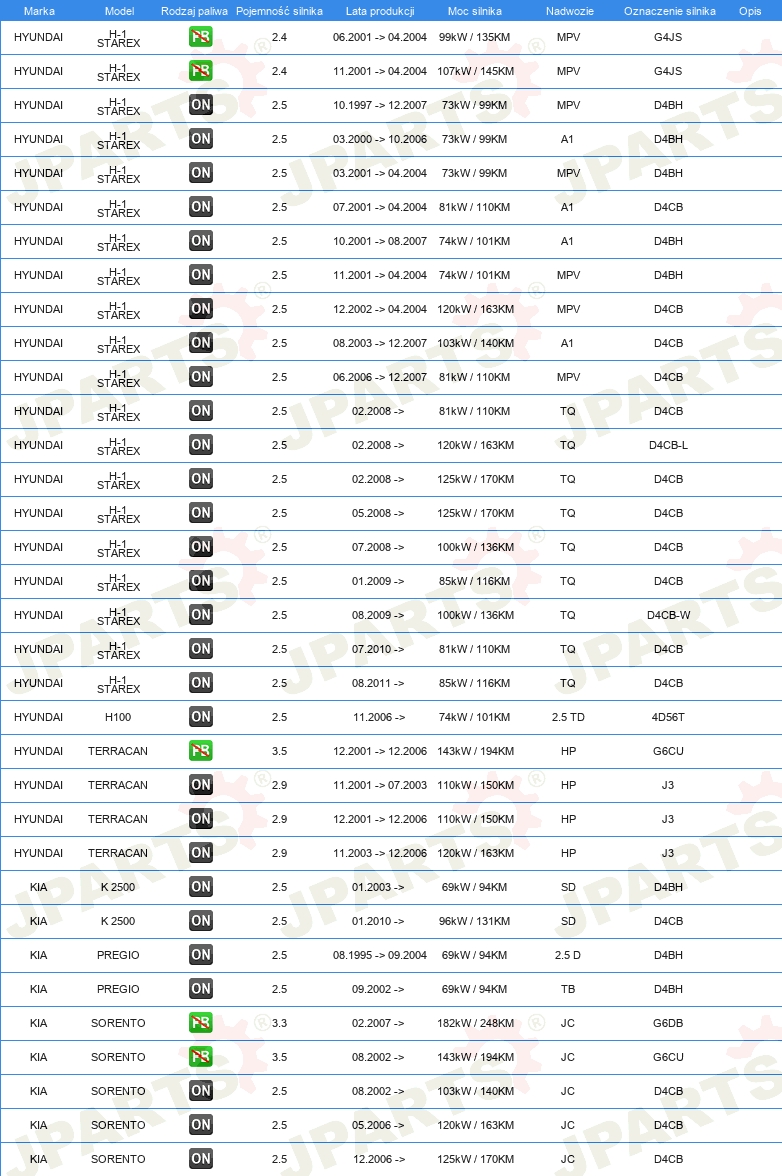782x1176 pixels.
Task: Click the Rodzaj paliwa column header
Action: (194, 11)
